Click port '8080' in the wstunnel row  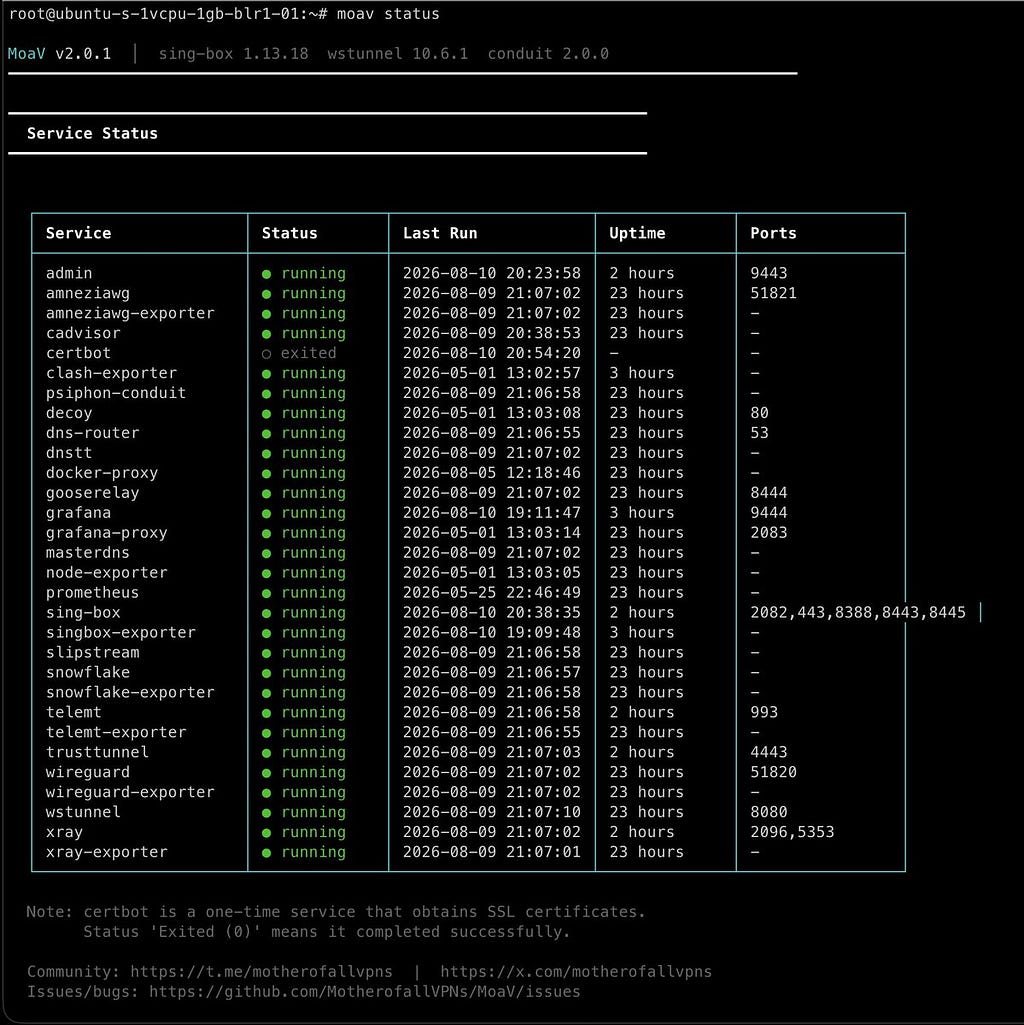pyautogui.click(x=769, y=812)
